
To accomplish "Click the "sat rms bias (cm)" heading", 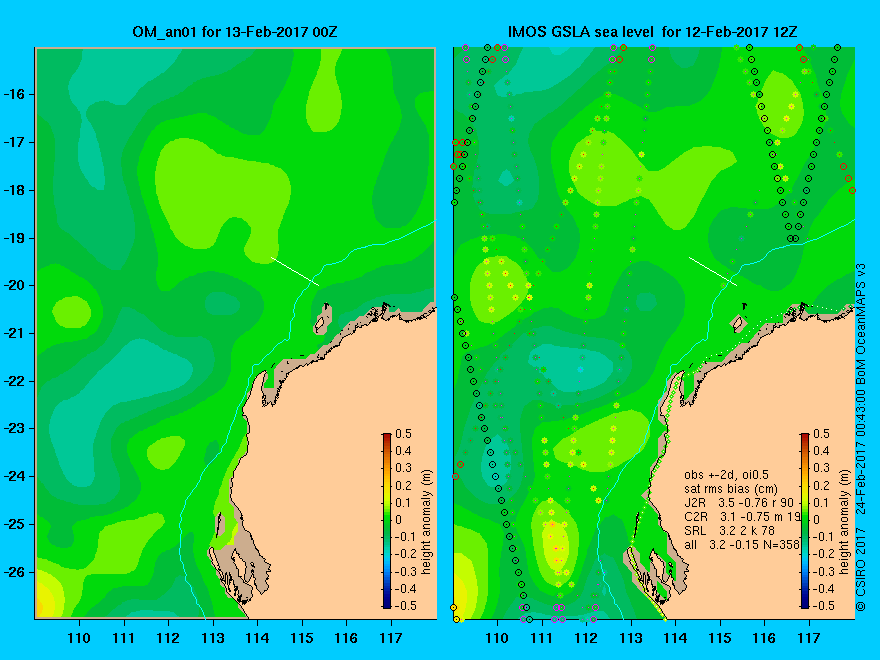I will click(731, 489).
